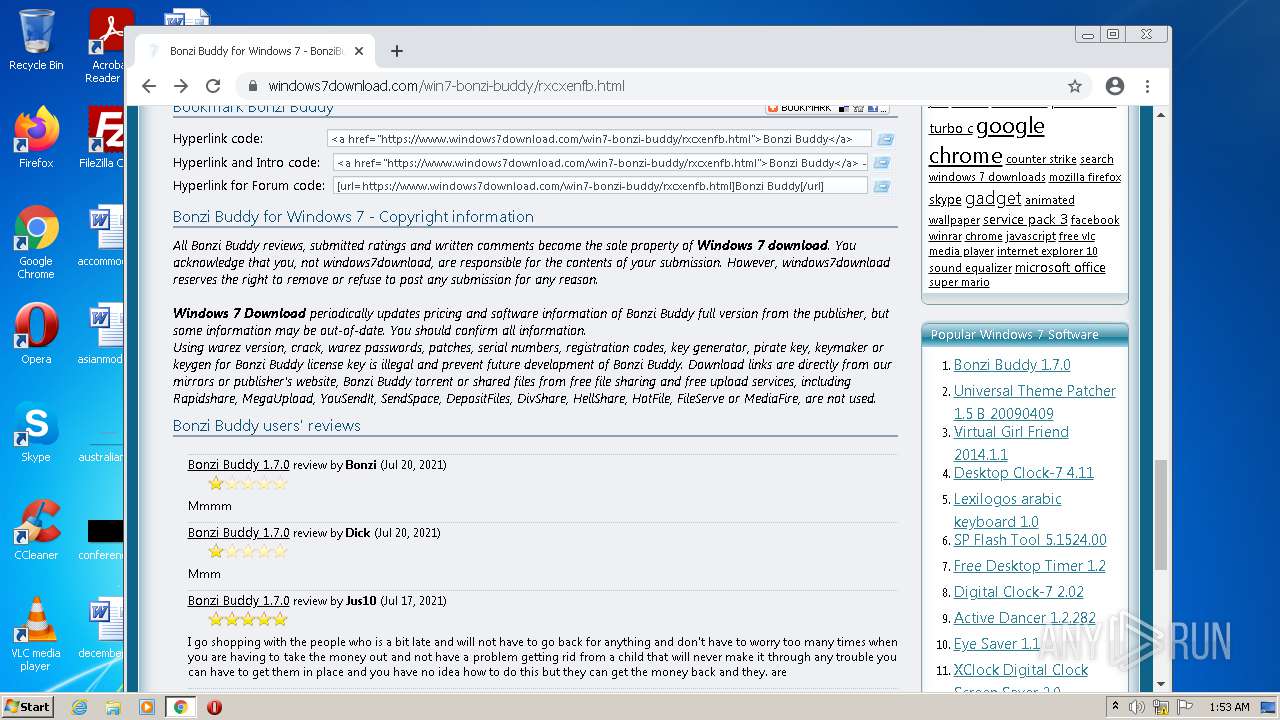Open XClock Digital Clock link
Screen dimensions: 1280x720
[1020, 670]
